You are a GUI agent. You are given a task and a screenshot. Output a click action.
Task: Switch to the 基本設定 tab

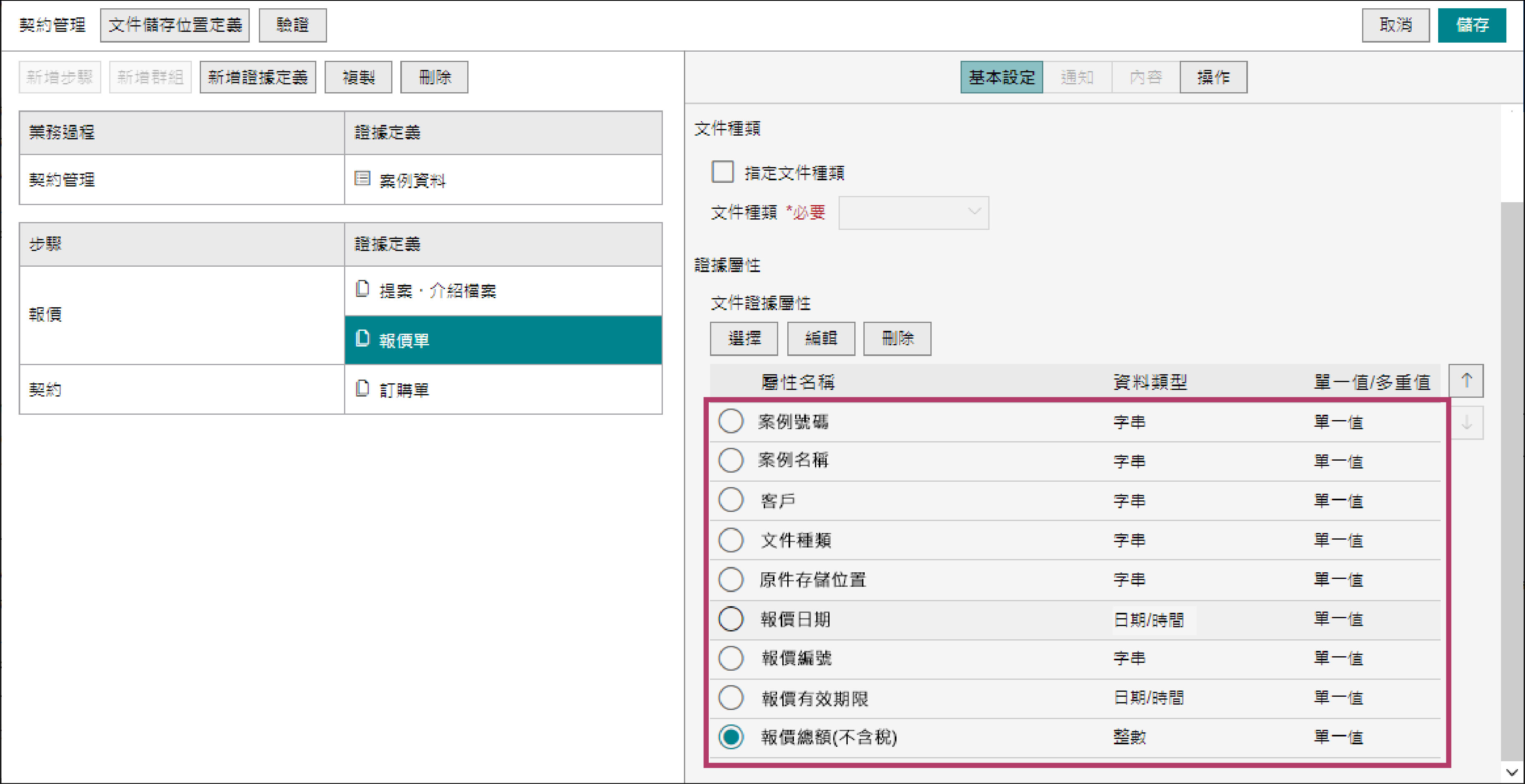pyautogui.click(x=1001, y=77)
